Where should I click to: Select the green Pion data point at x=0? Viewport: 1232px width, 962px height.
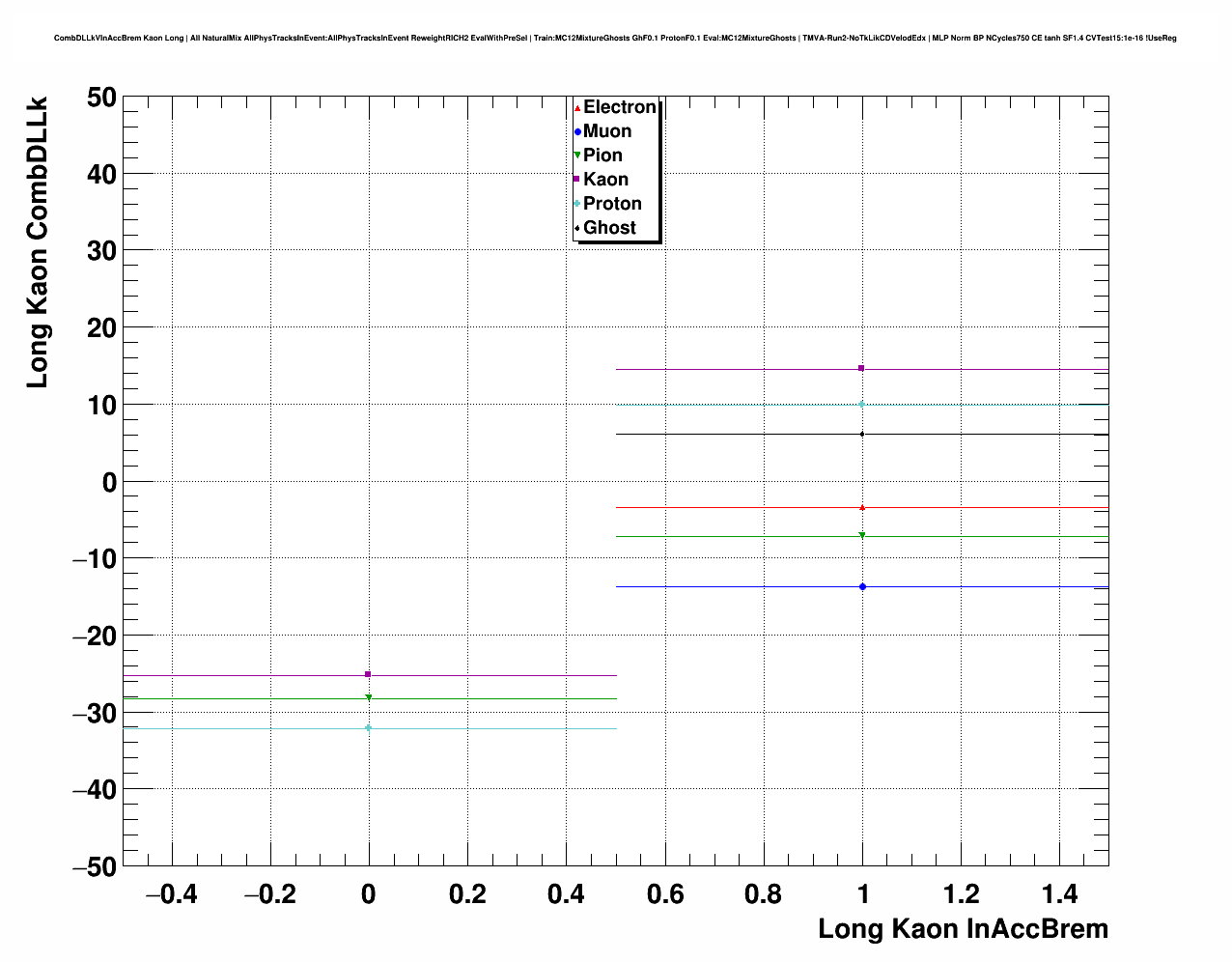coord(368,697)
